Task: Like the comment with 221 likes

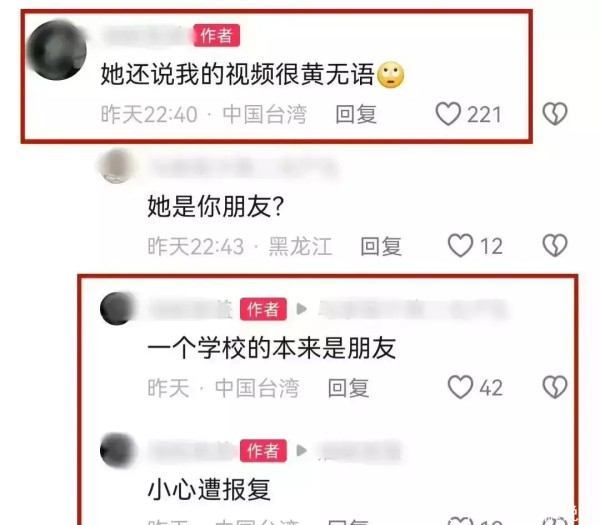Action: pos(448,114)
